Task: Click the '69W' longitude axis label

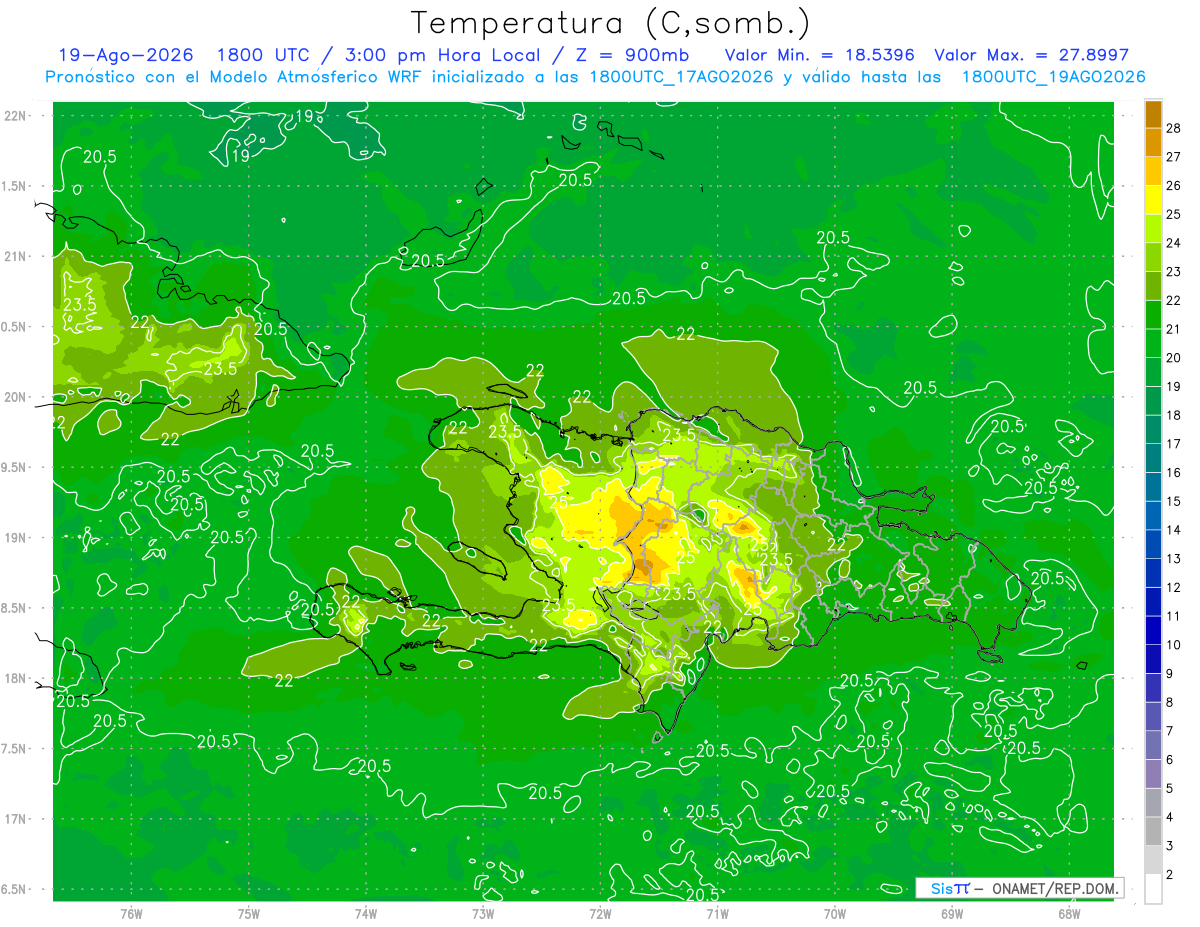Action: pyautogui.click(x=952, y=914)
